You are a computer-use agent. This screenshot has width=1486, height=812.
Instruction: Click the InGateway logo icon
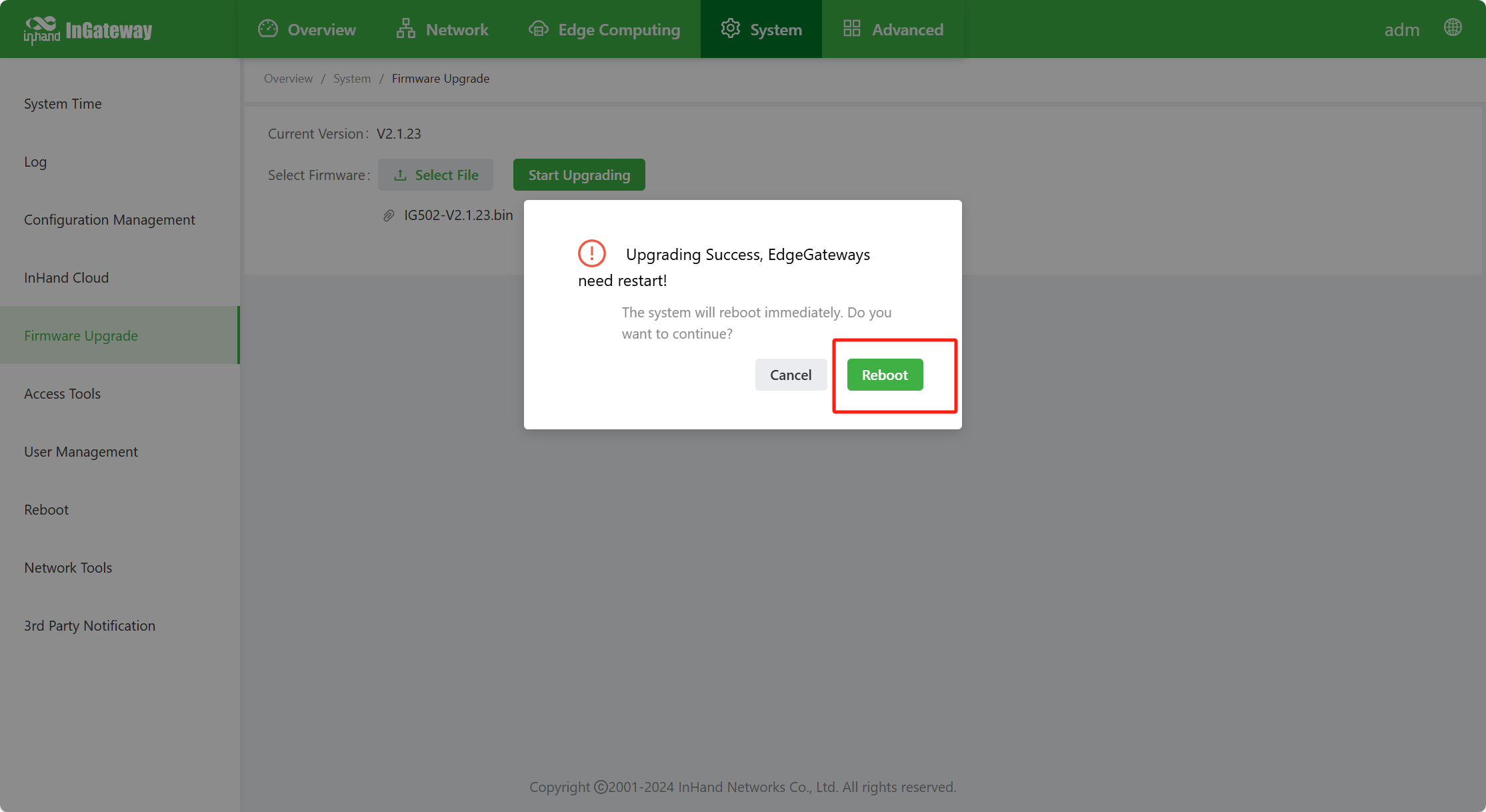[x=41, y=29]
